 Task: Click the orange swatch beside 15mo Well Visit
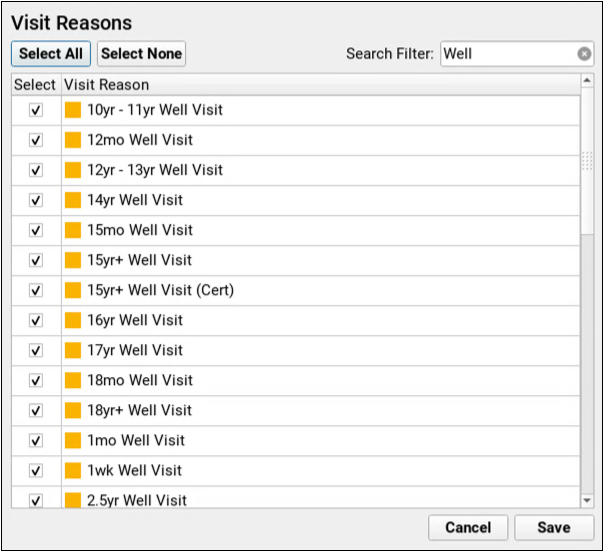(73, 230)
